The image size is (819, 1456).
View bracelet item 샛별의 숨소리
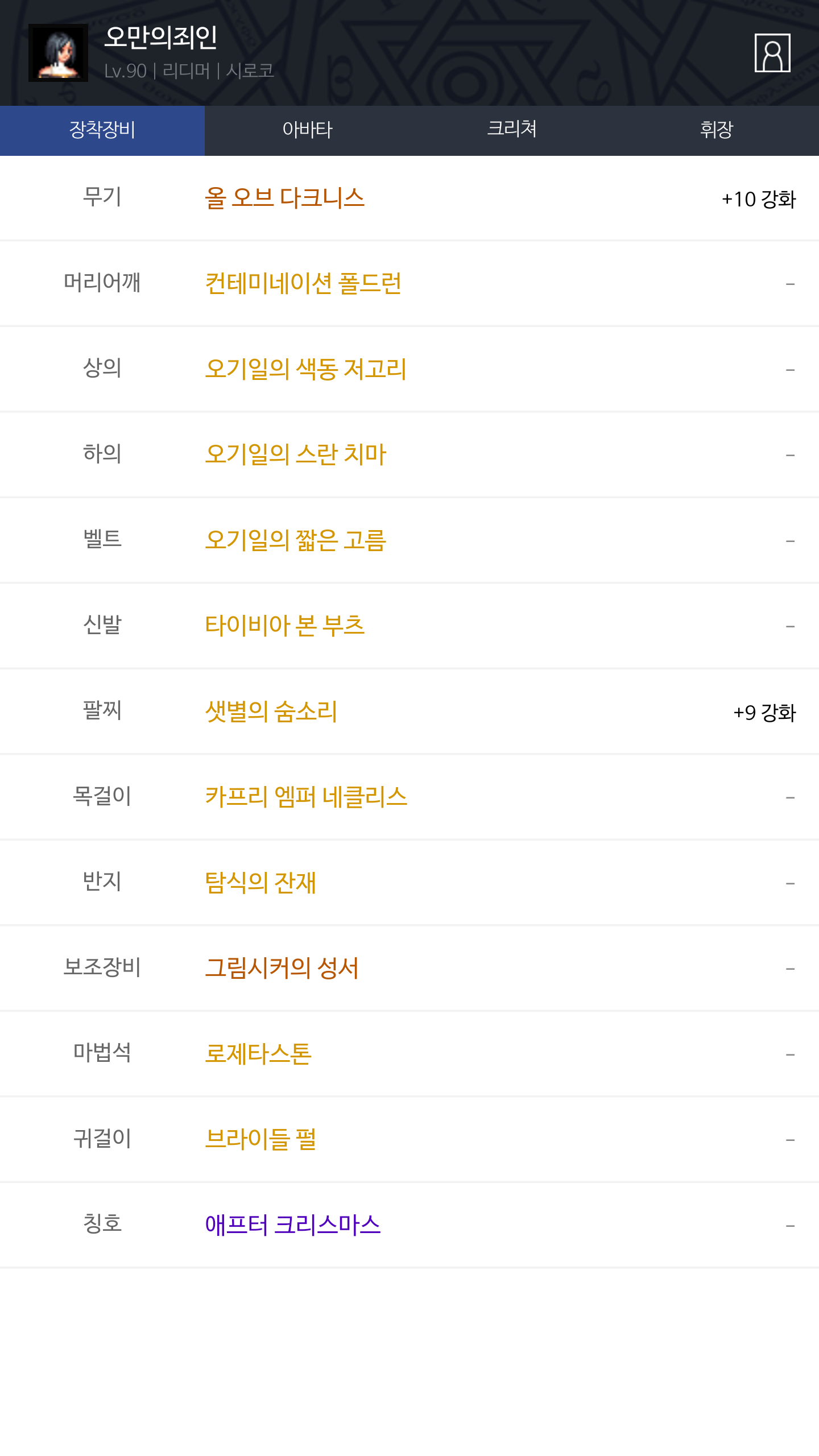pyautogui.click(x=271, y=711)
